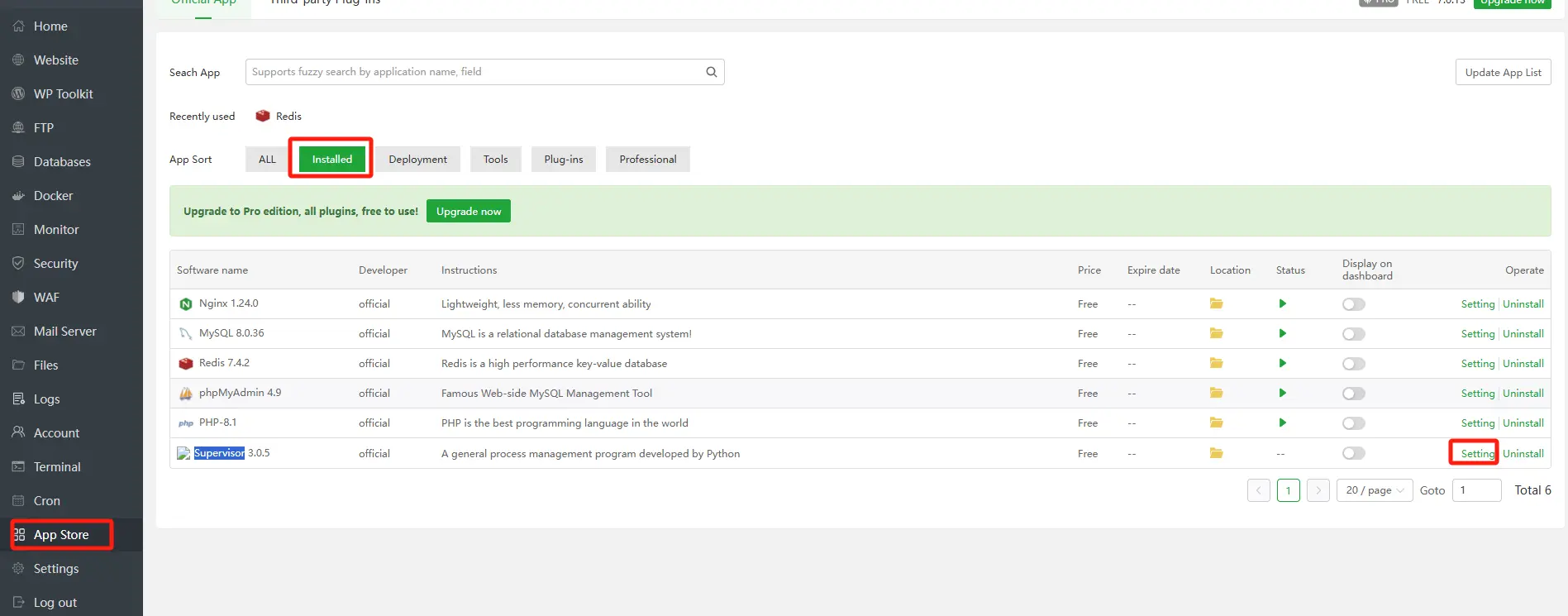Open the recently used Redis app
Image resolution: width=1568 pixels, height=616 pixels.
(279, 117)
